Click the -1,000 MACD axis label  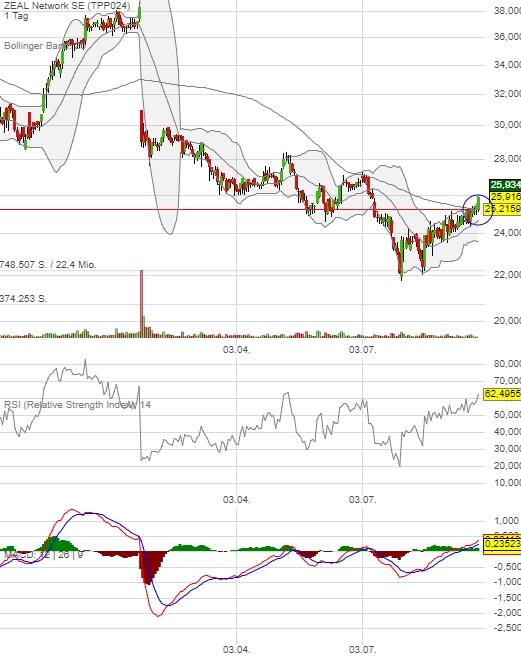507,582
